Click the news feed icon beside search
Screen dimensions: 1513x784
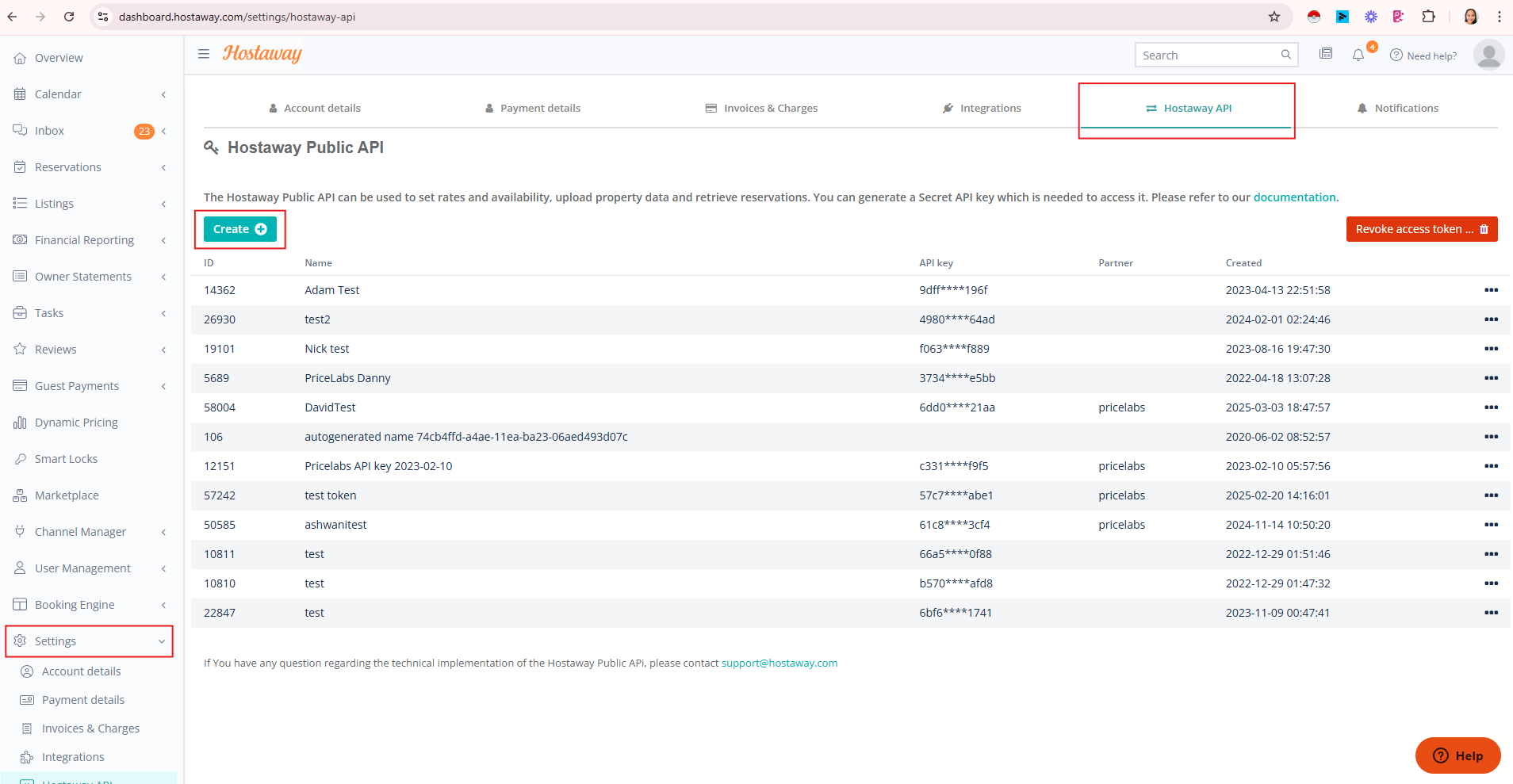point(1326,54)
